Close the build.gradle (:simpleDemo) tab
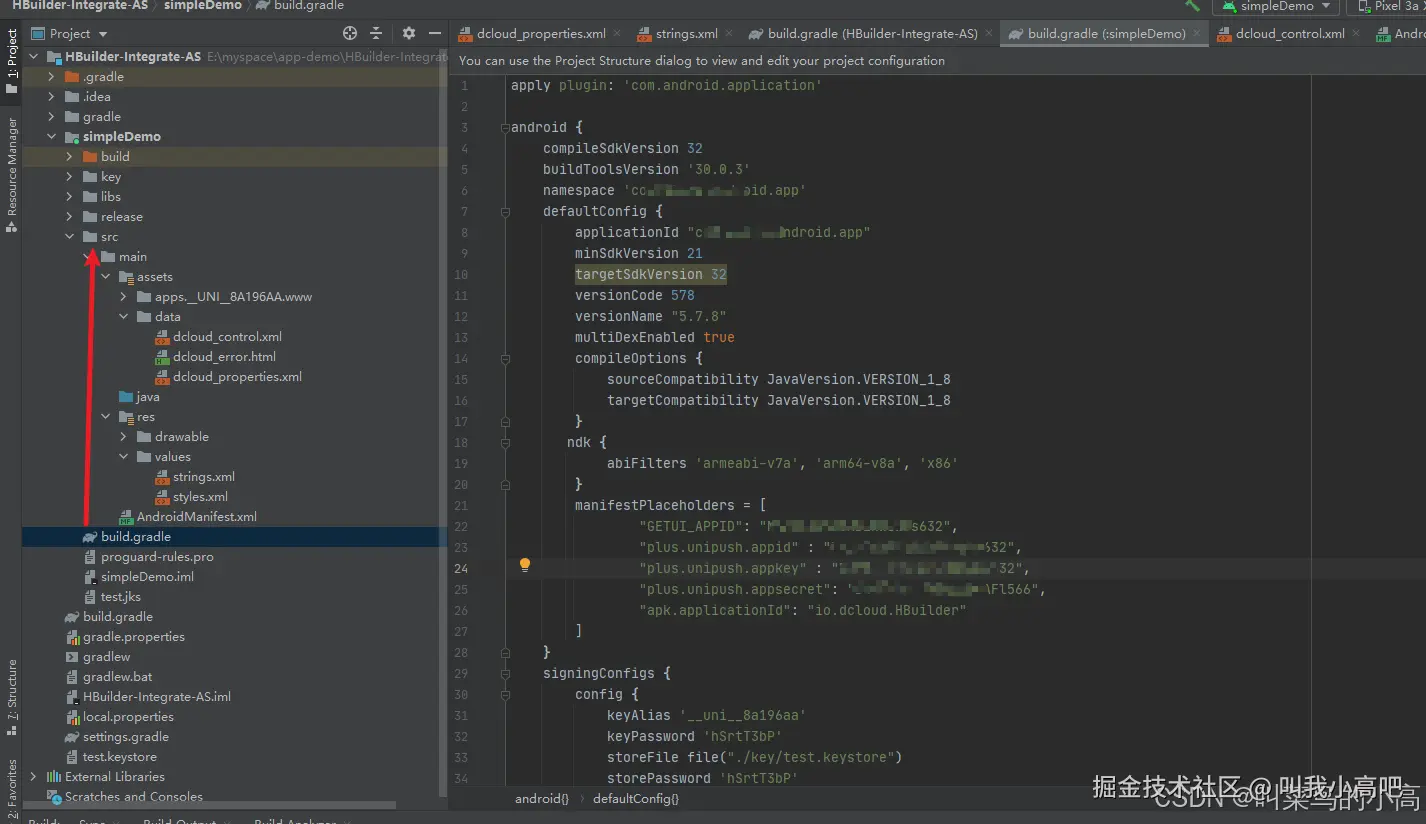The image size is (1426, 824). tap(1198, 33)
